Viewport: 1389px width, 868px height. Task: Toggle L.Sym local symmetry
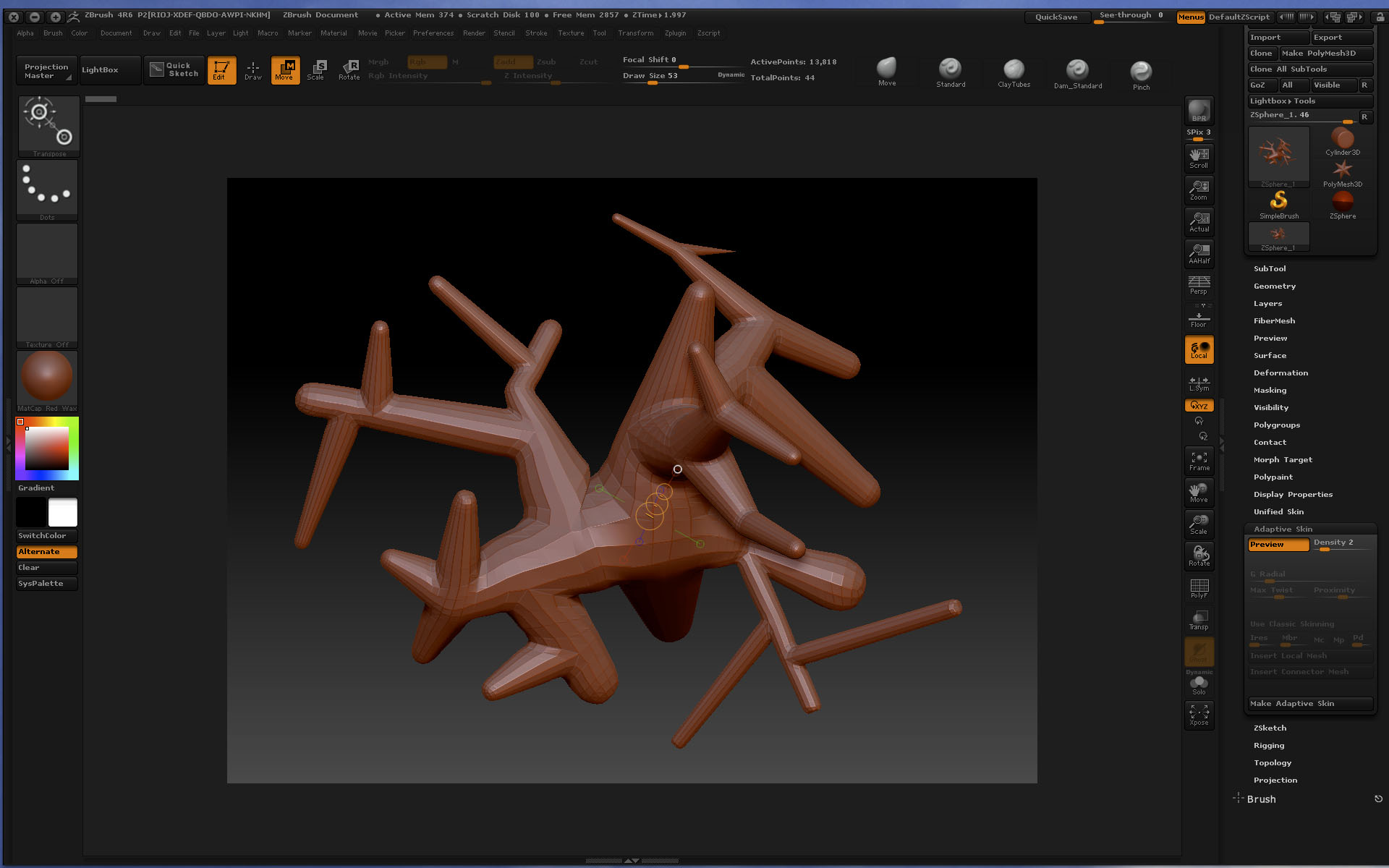[x=1199, y=383]
